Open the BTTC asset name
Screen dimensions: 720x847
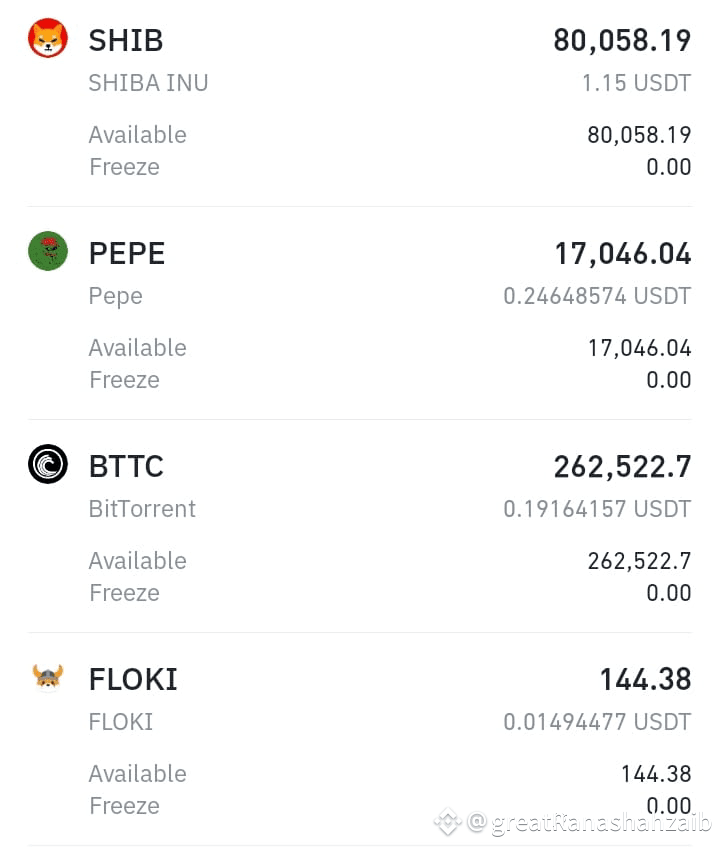pyautogui.click(x=126, y=466)
